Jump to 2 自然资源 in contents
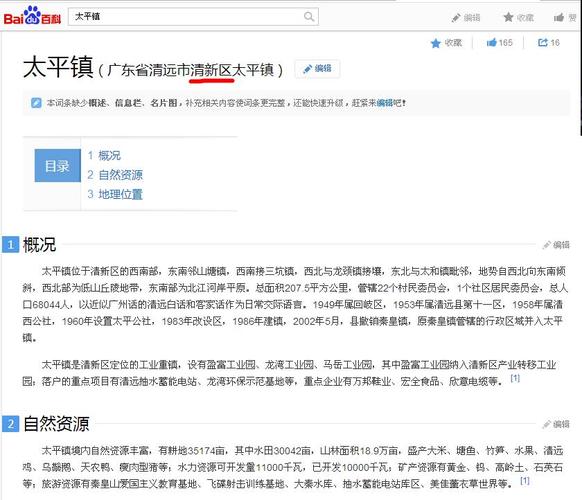 (115, 175)
